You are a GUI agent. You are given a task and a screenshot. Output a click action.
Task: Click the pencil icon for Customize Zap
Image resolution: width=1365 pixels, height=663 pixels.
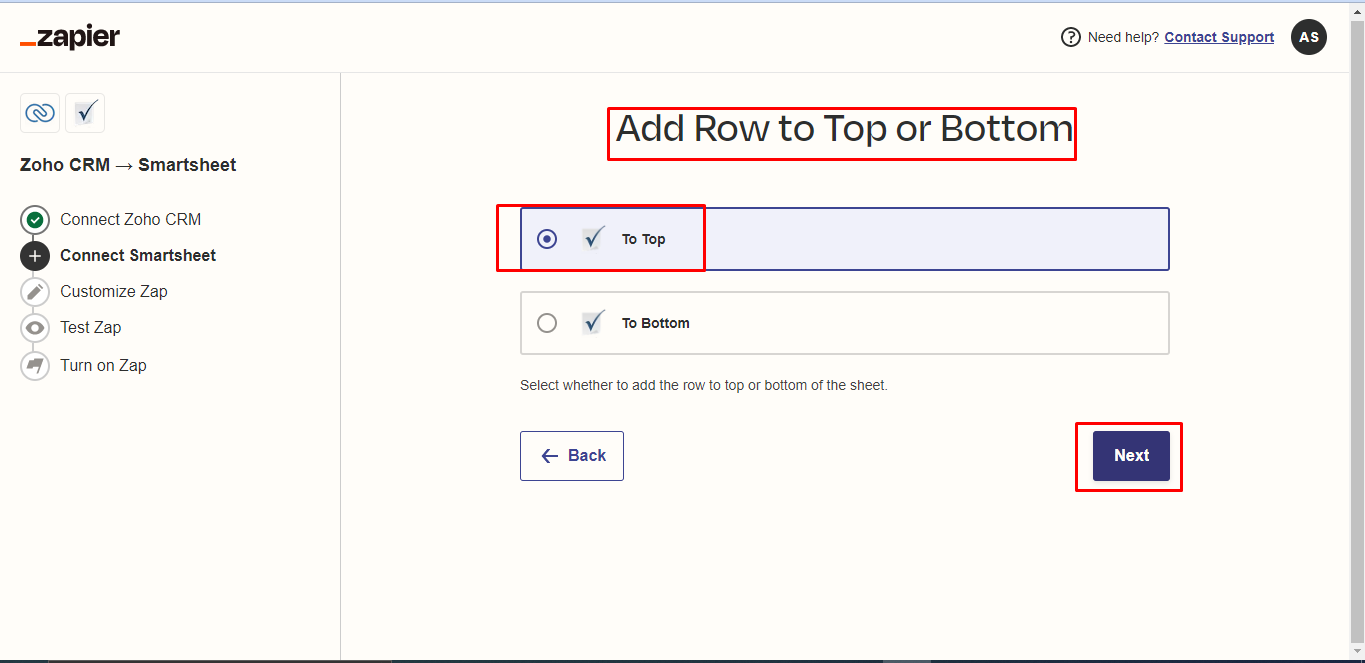click(35, 291)
